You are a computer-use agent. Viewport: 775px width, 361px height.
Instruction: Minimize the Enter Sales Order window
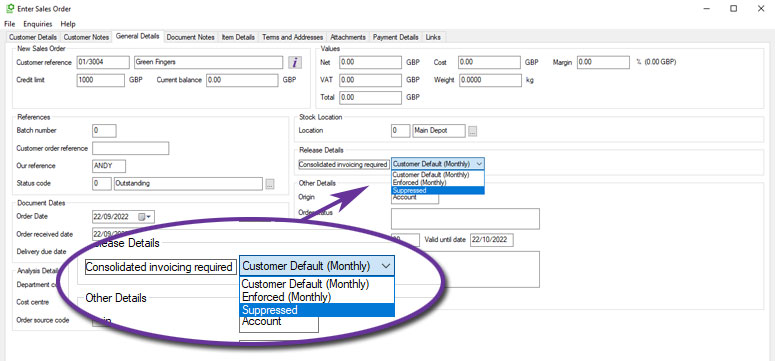tap(707, 8)
